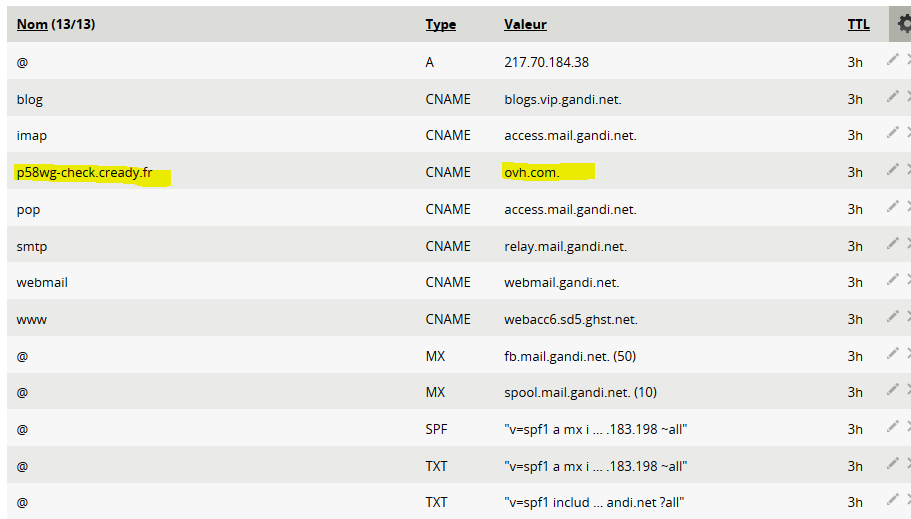Edit the SPF record row
911x519 pixels.
tap(893, 428)
